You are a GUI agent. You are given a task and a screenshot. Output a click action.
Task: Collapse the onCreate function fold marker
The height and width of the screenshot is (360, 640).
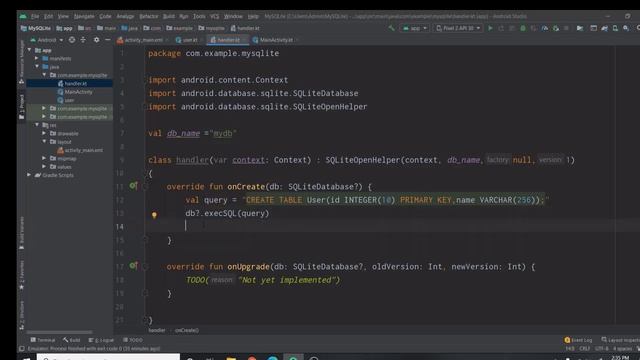point(145,187)
